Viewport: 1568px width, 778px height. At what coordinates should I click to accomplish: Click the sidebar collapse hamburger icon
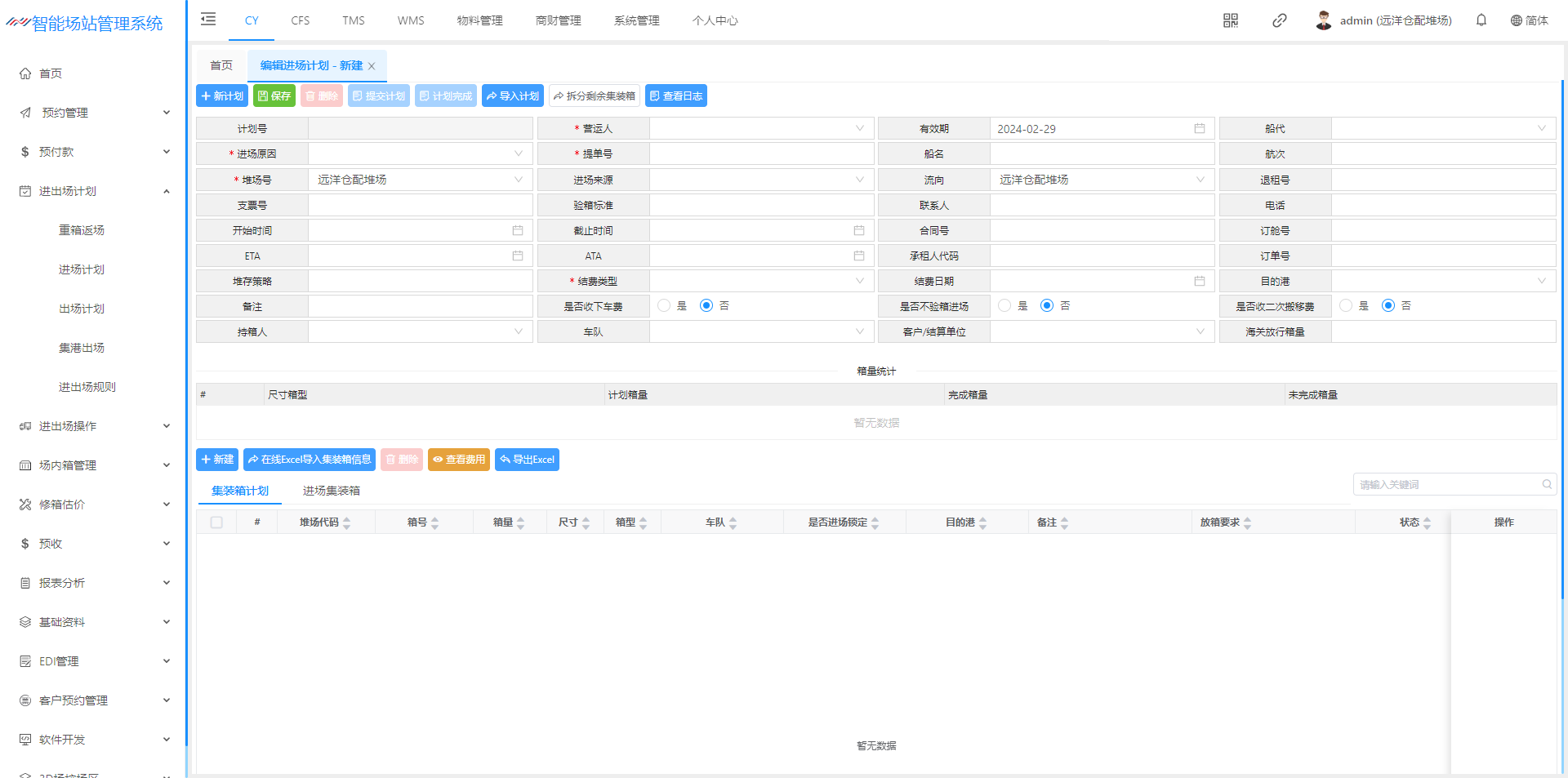208,20
